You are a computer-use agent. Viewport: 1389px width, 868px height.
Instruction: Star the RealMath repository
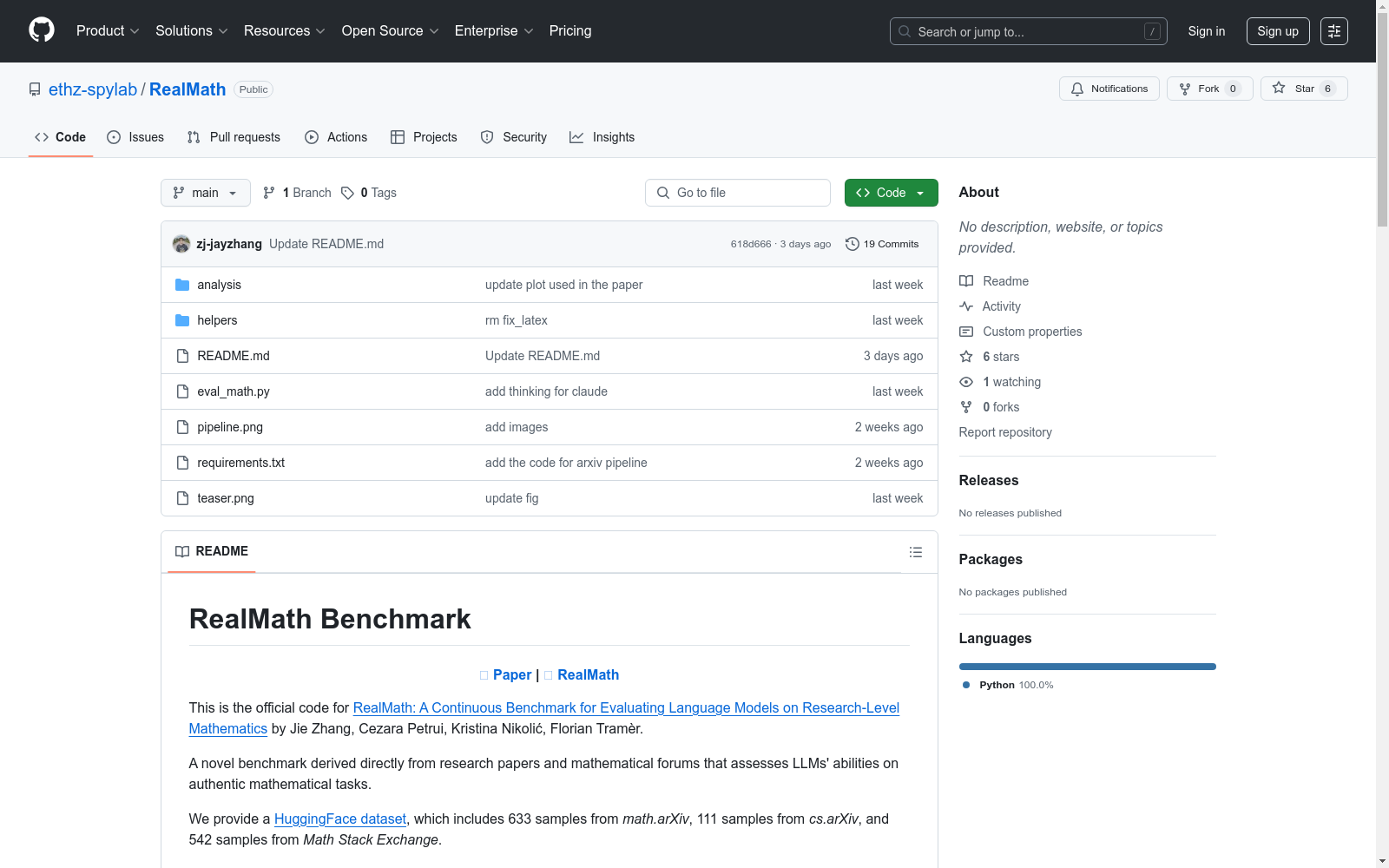click(1304, 89)
